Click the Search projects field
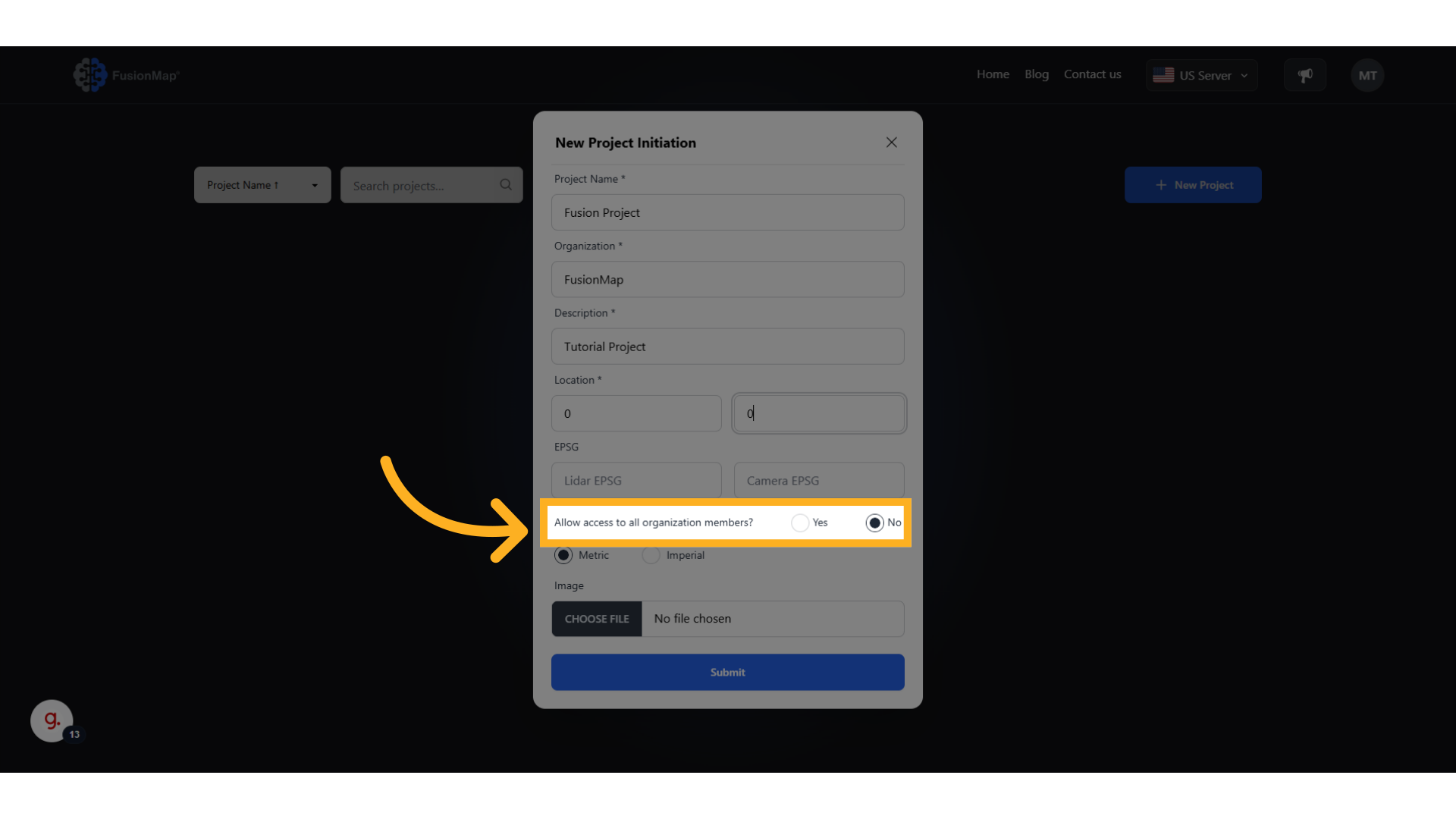1456x819 pixels. [x=431, y=185]
